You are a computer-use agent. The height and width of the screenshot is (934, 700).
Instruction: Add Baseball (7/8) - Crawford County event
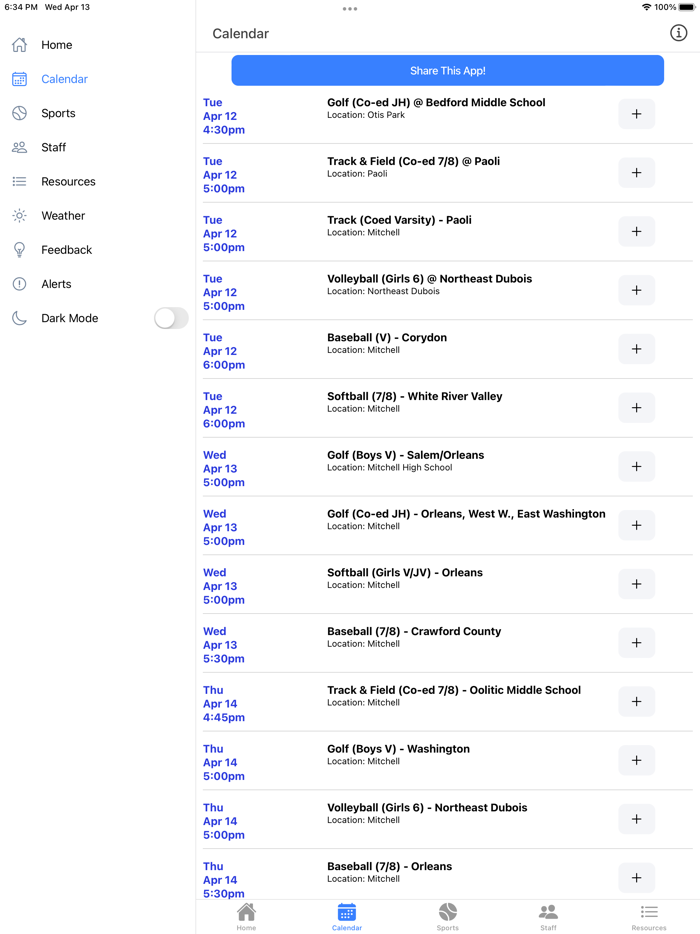636,643
